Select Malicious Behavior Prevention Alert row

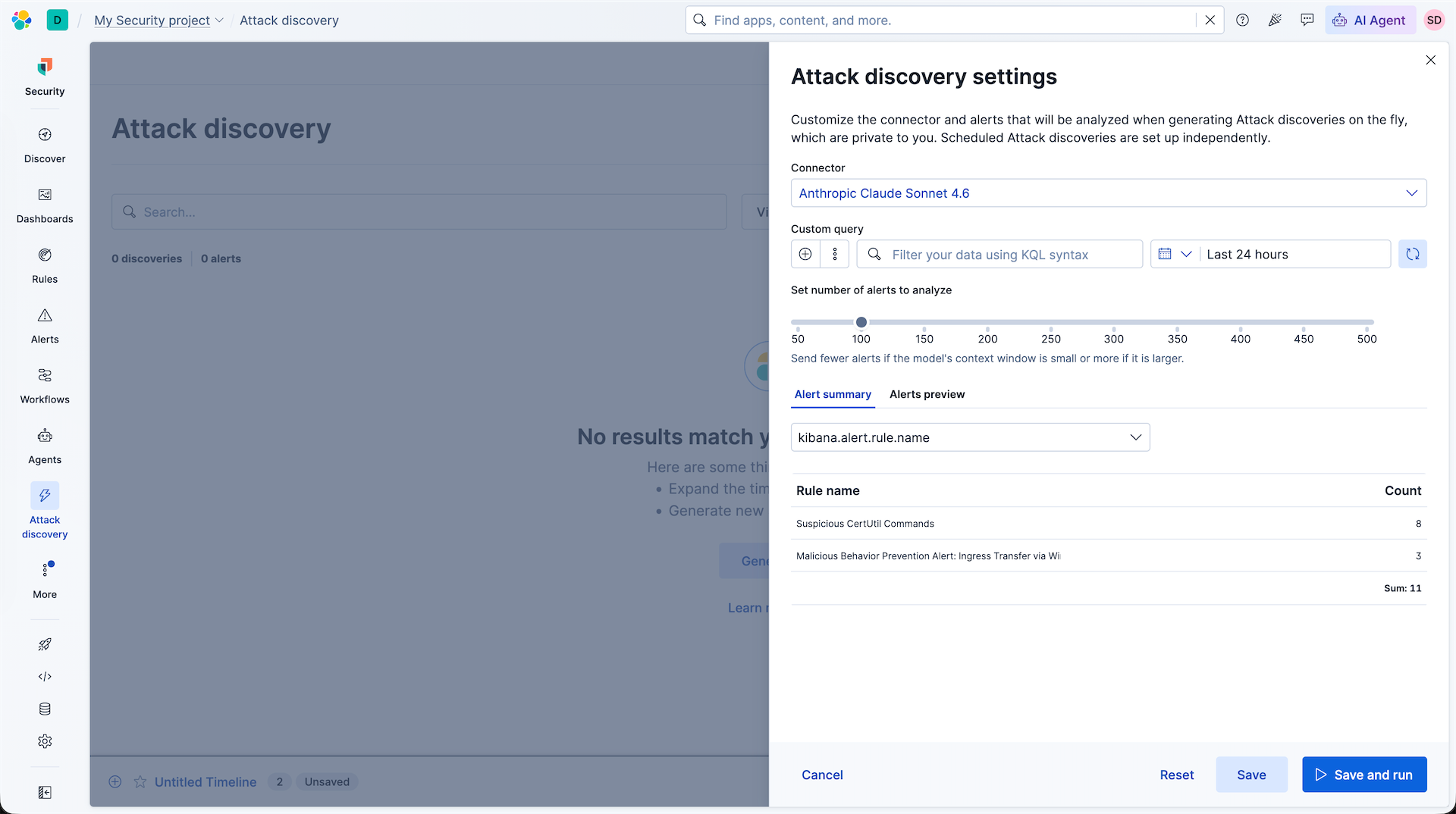1109,556
